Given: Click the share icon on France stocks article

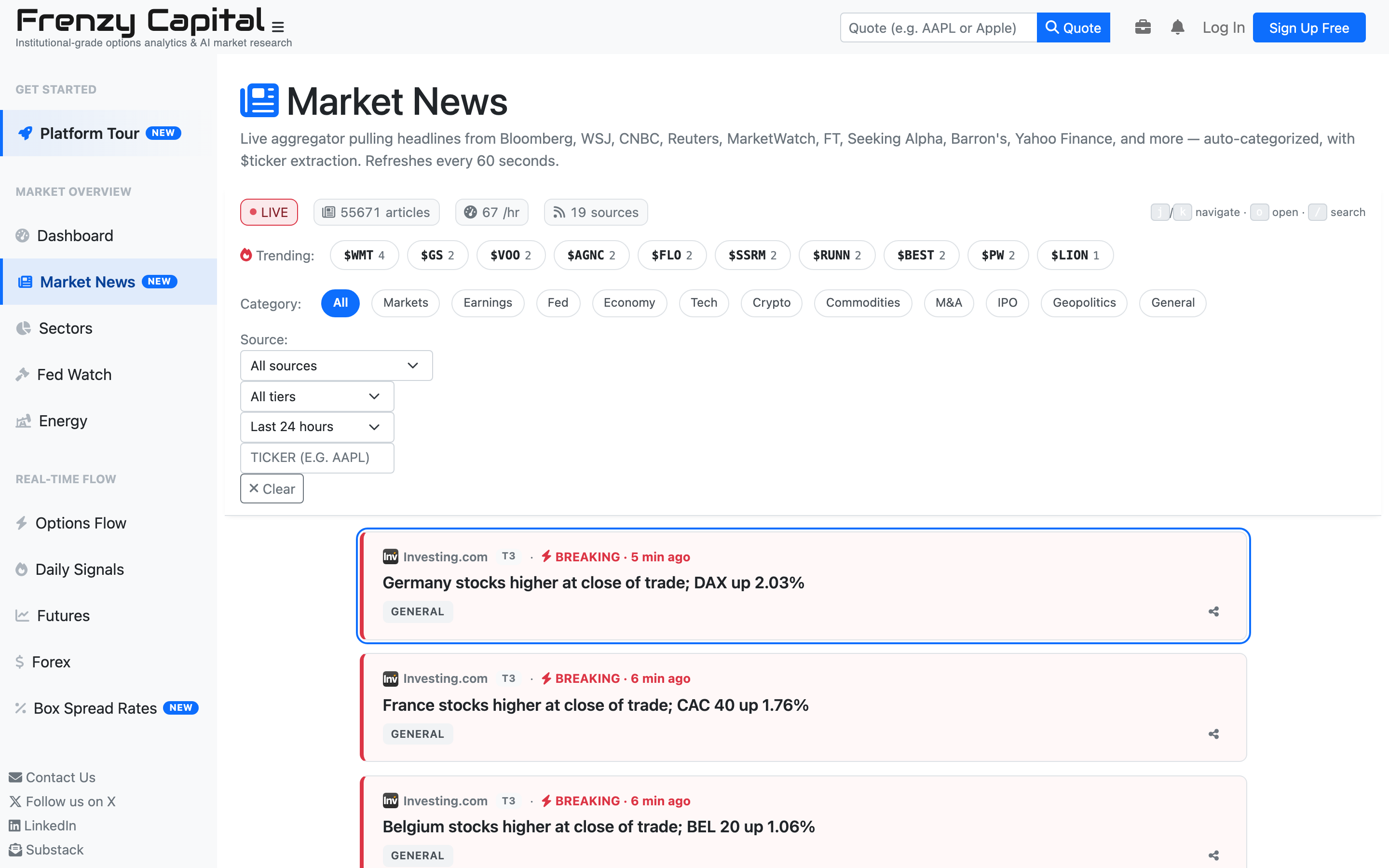Looking at the screenshot, I should pos(1213,733).
